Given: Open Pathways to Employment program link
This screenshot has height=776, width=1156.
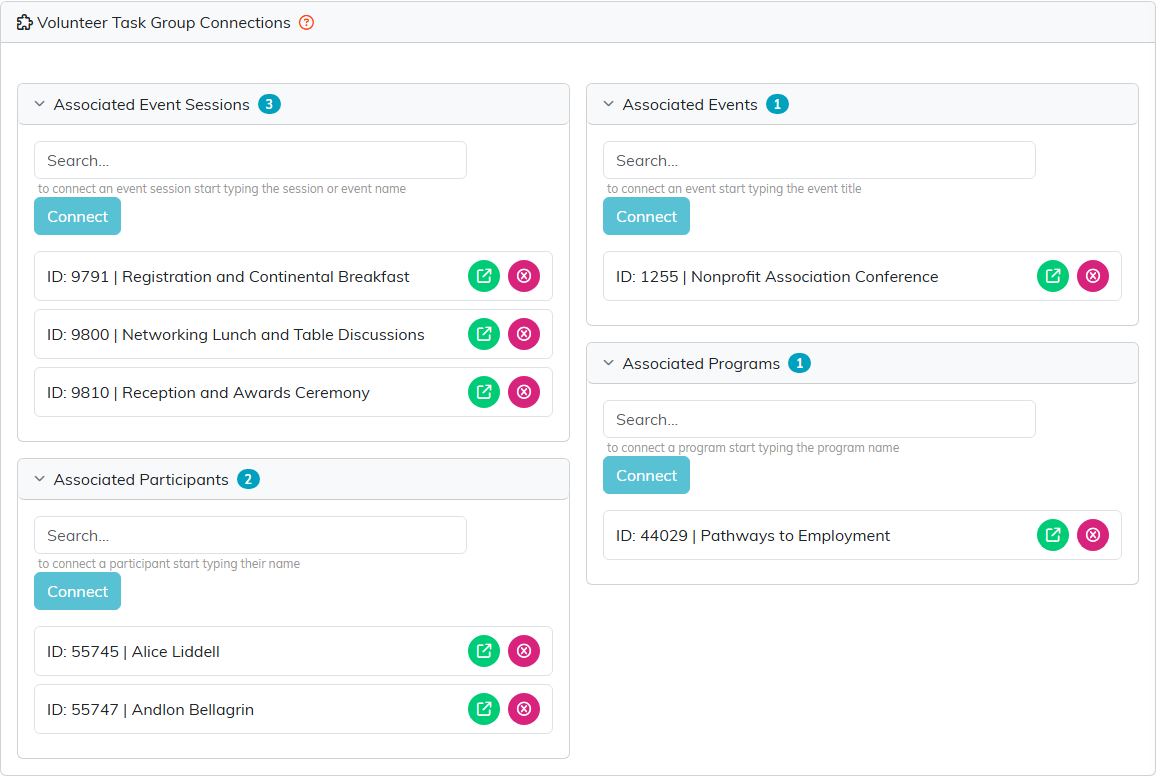Looking at the screenshot, I should pos(1053,535).
